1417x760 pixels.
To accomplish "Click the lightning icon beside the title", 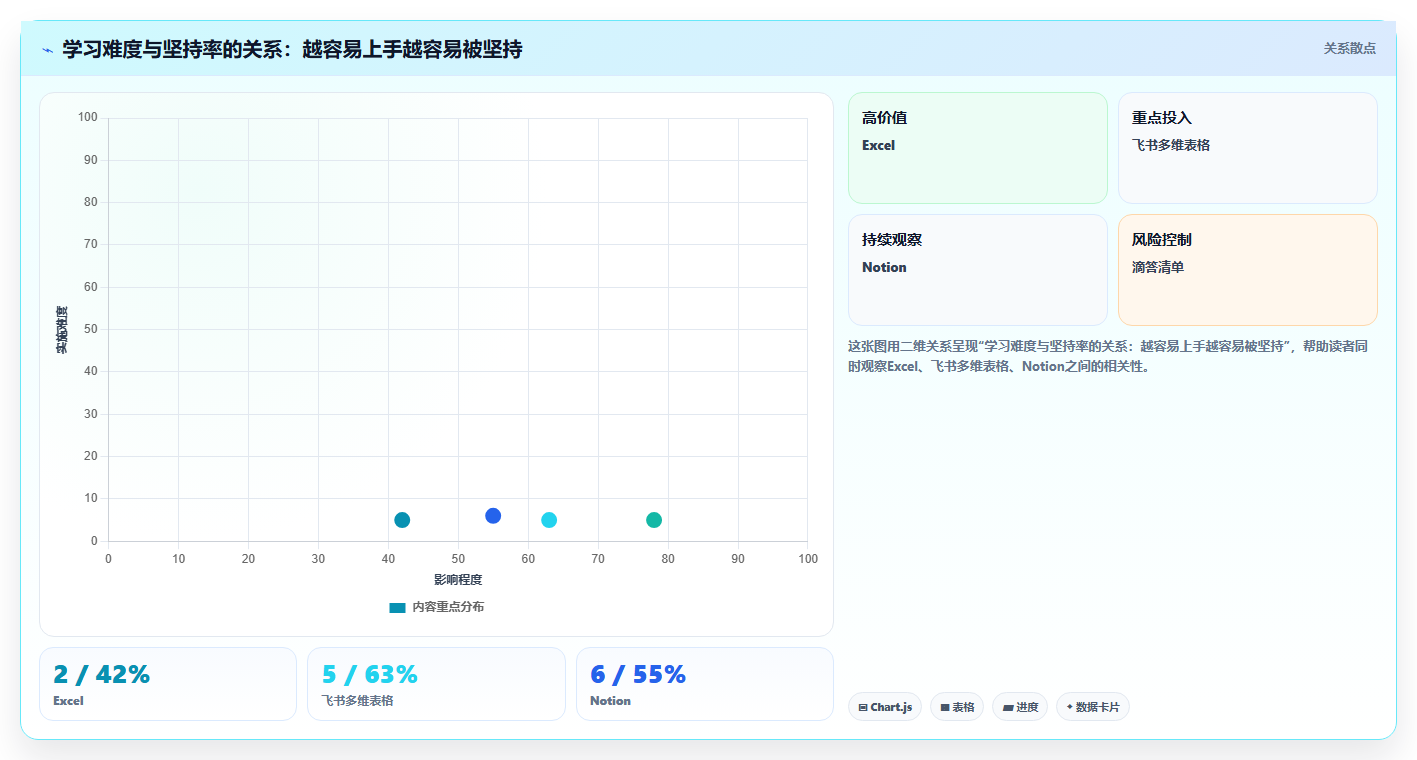I will coord(47,50).
